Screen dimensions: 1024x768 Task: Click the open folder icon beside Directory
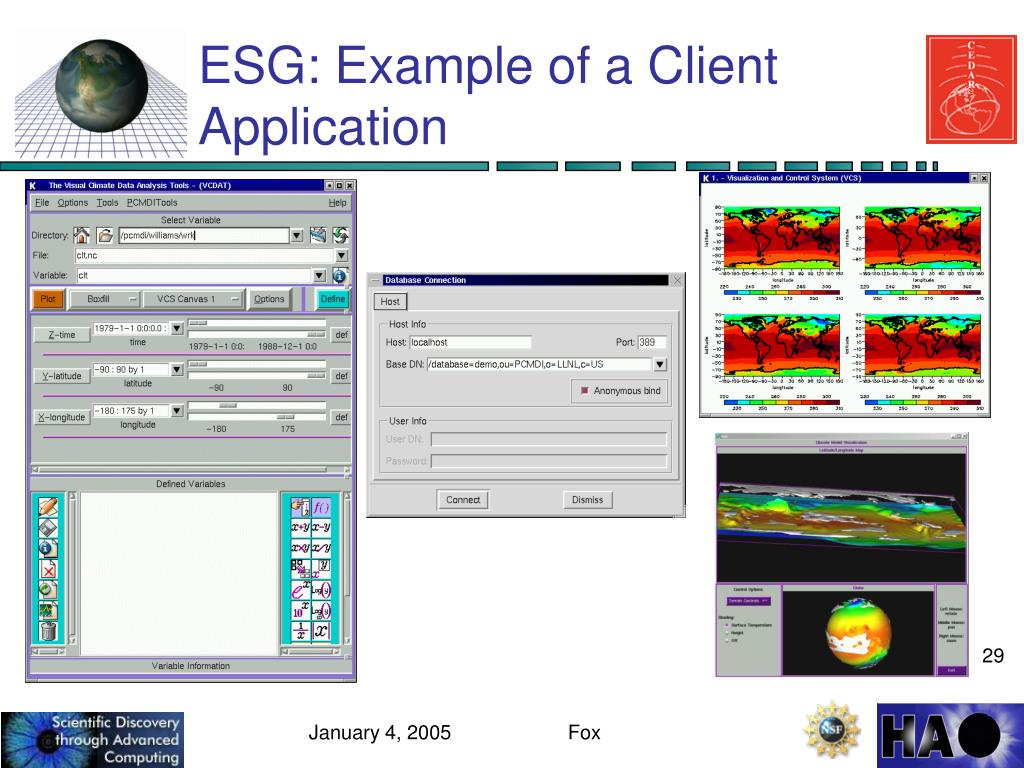104,235
